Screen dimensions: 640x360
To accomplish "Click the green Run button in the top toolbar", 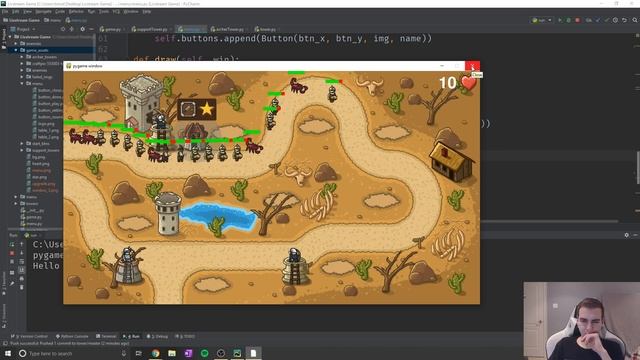I will (x=560, y=20).
